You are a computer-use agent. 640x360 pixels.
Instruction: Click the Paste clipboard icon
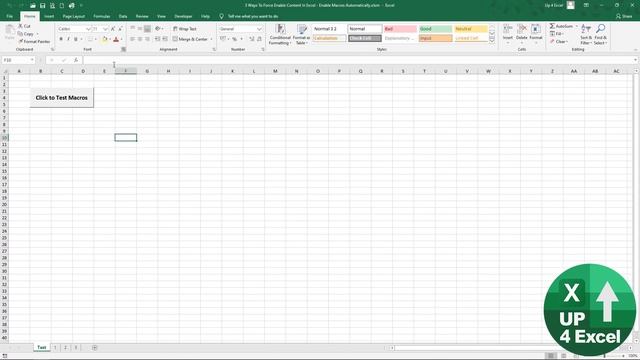pos(9,31)
